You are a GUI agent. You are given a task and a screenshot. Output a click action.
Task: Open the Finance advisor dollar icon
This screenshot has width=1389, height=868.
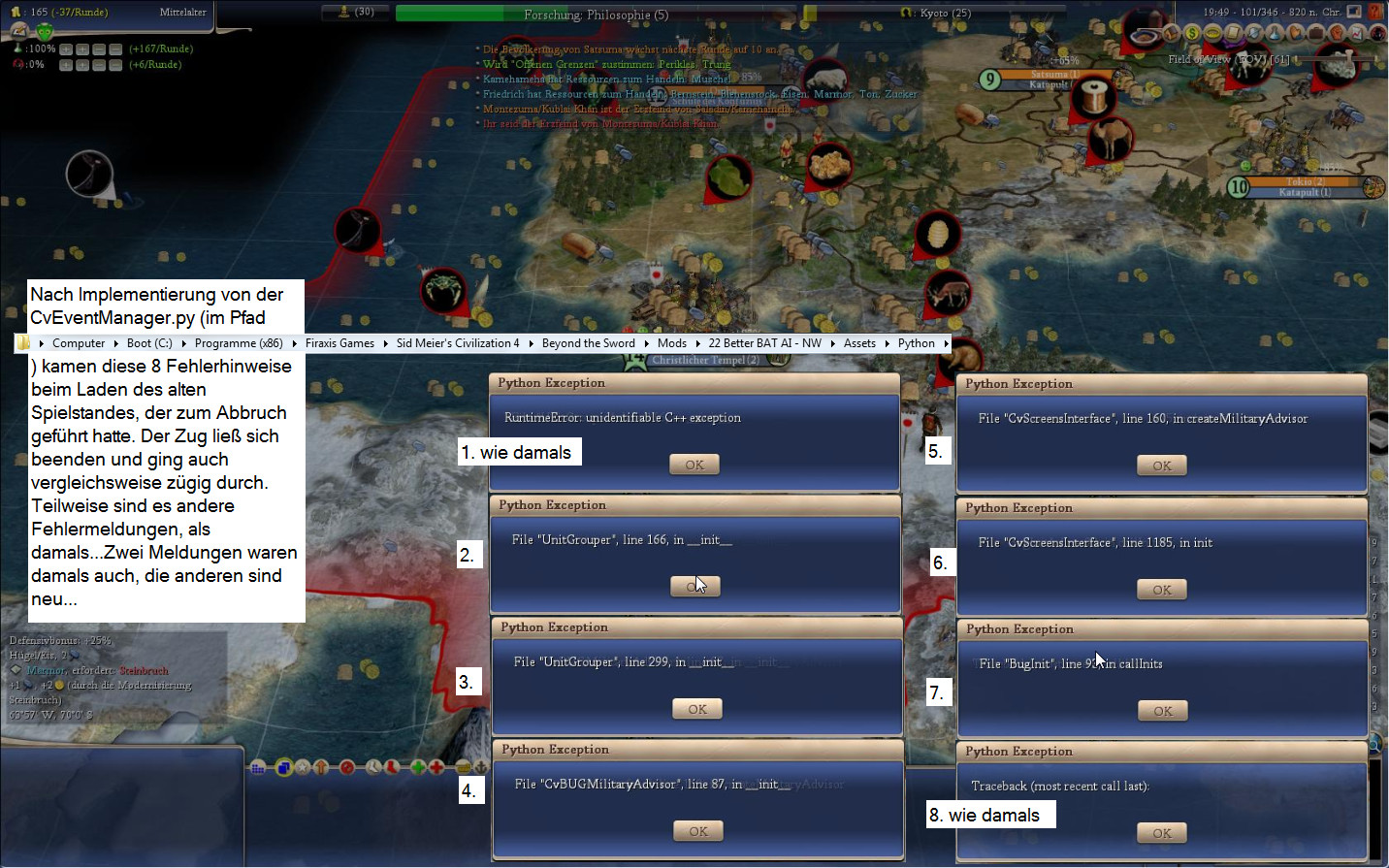coord(1192,33)
